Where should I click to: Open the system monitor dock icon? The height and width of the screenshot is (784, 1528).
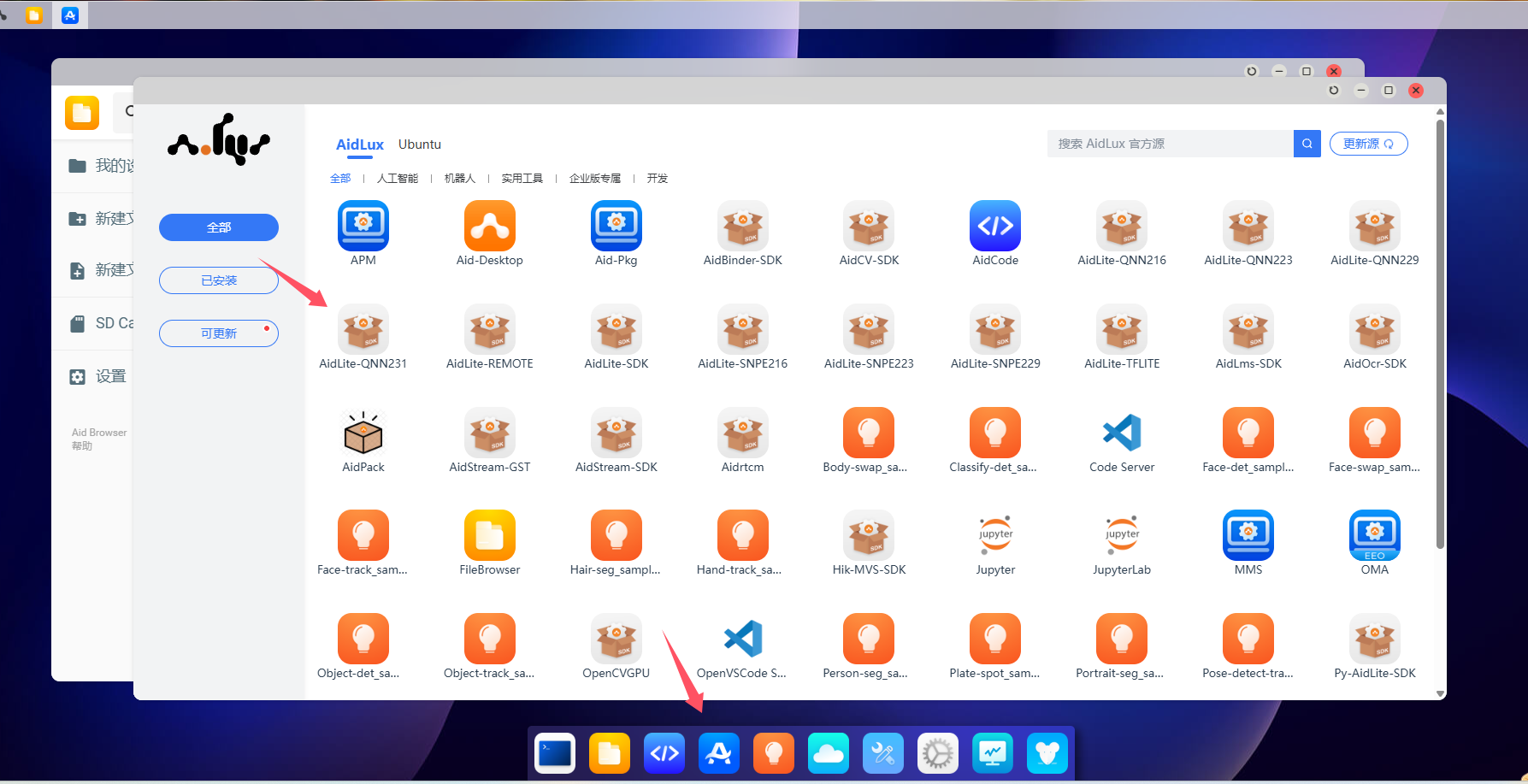pyautogui.click(x=993, y=753)
